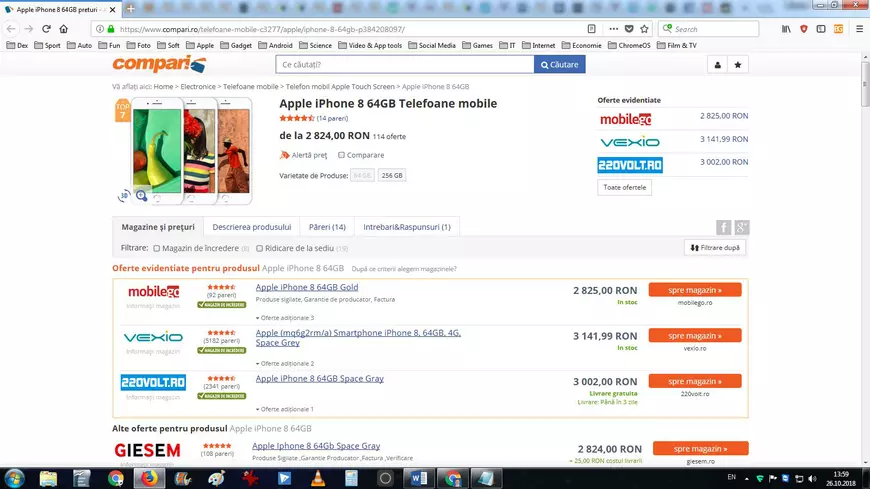
Task: Go to Electronice breadcrumb
Action: [x=198, y=87]
